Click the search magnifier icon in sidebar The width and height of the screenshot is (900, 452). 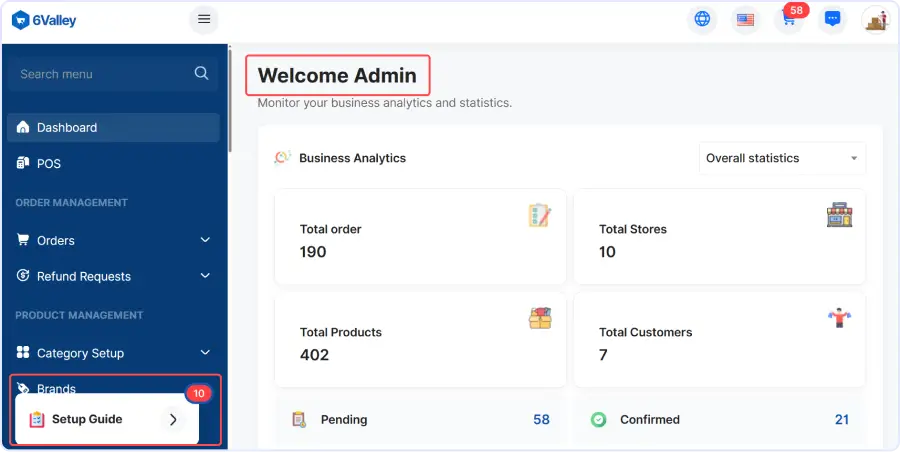[201, 73]
